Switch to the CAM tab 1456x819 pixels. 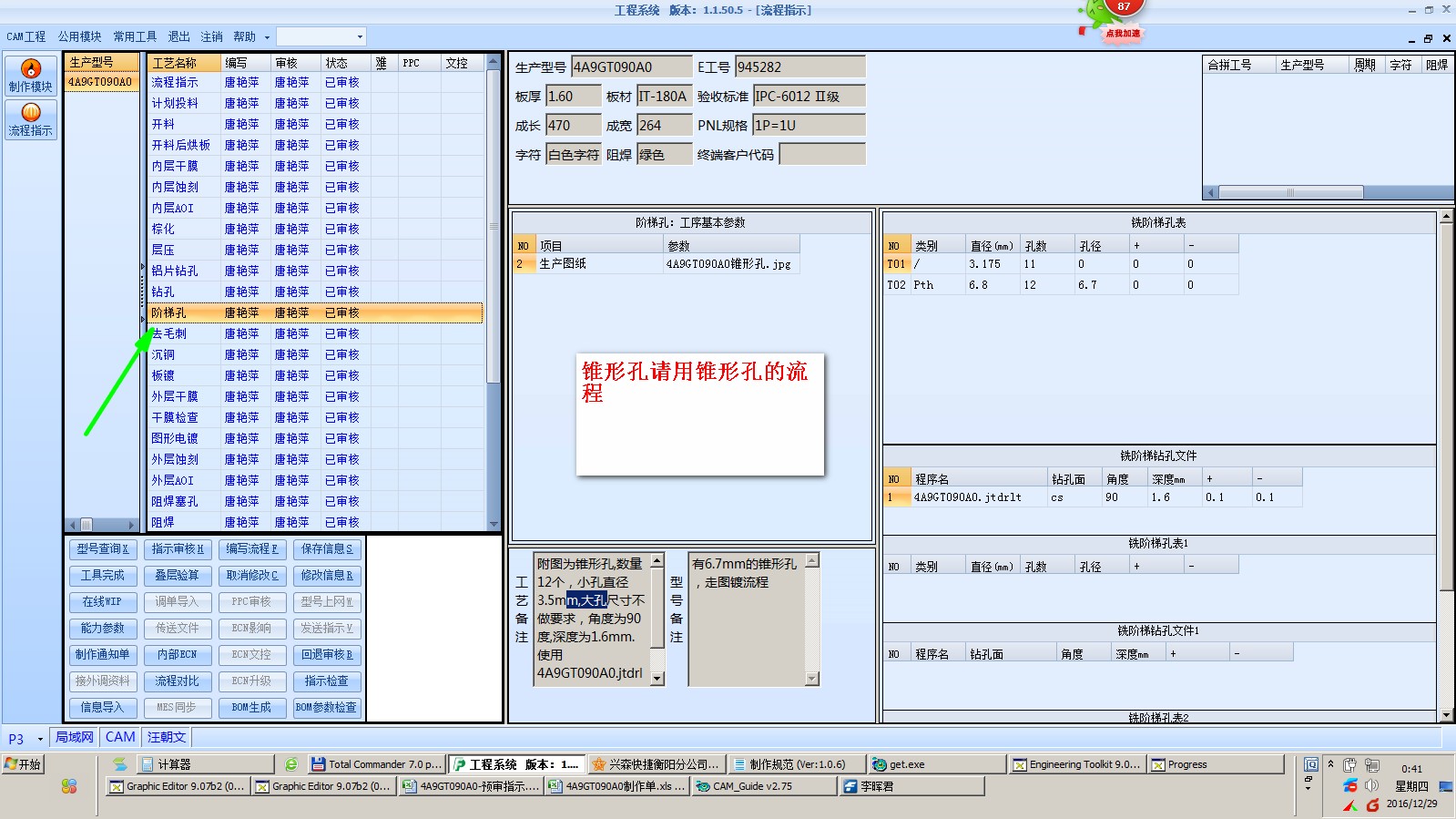120,737
